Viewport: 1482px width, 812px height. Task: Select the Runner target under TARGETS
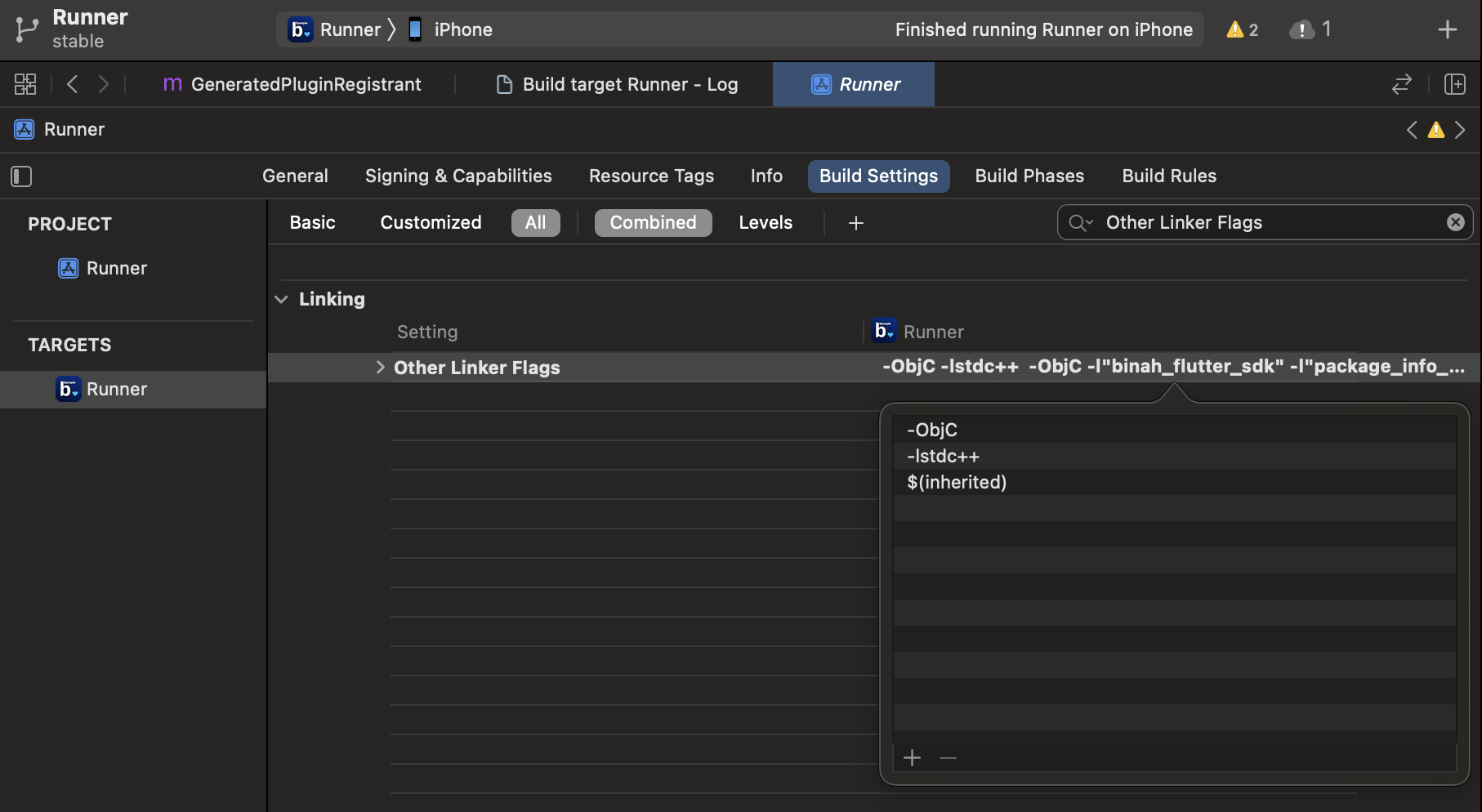click(133, 389)
